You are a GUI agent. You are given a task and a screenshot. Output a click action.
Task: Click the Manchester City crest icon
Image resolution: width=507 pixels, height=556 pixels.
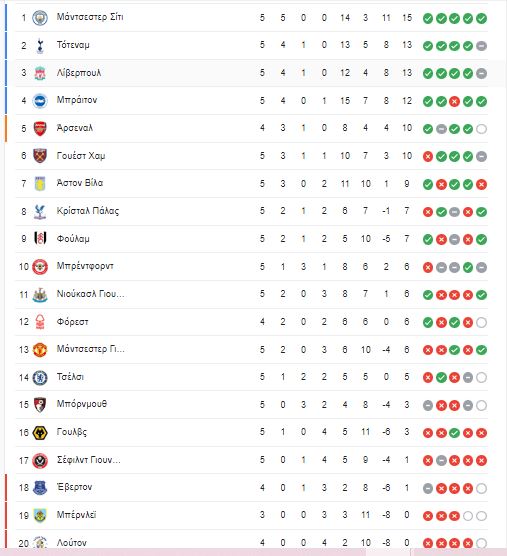click(x=40, y=18)
